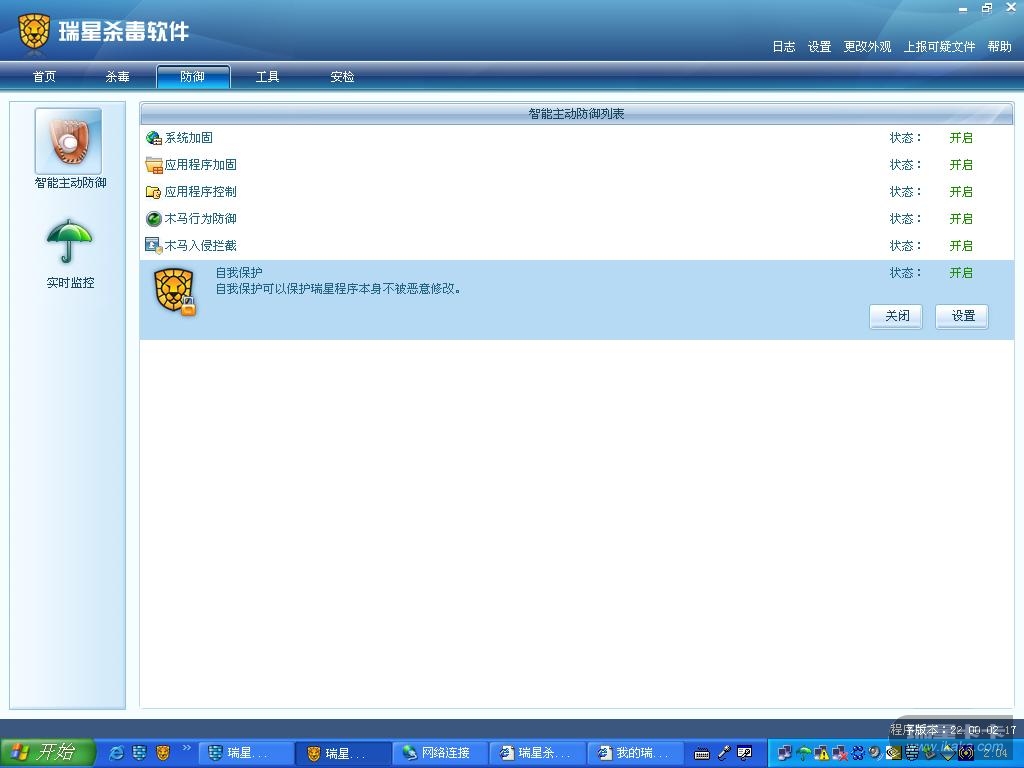Go to the 安检 tab
Viewport: 1024px width, 768px height.
[x=342, y=76]
